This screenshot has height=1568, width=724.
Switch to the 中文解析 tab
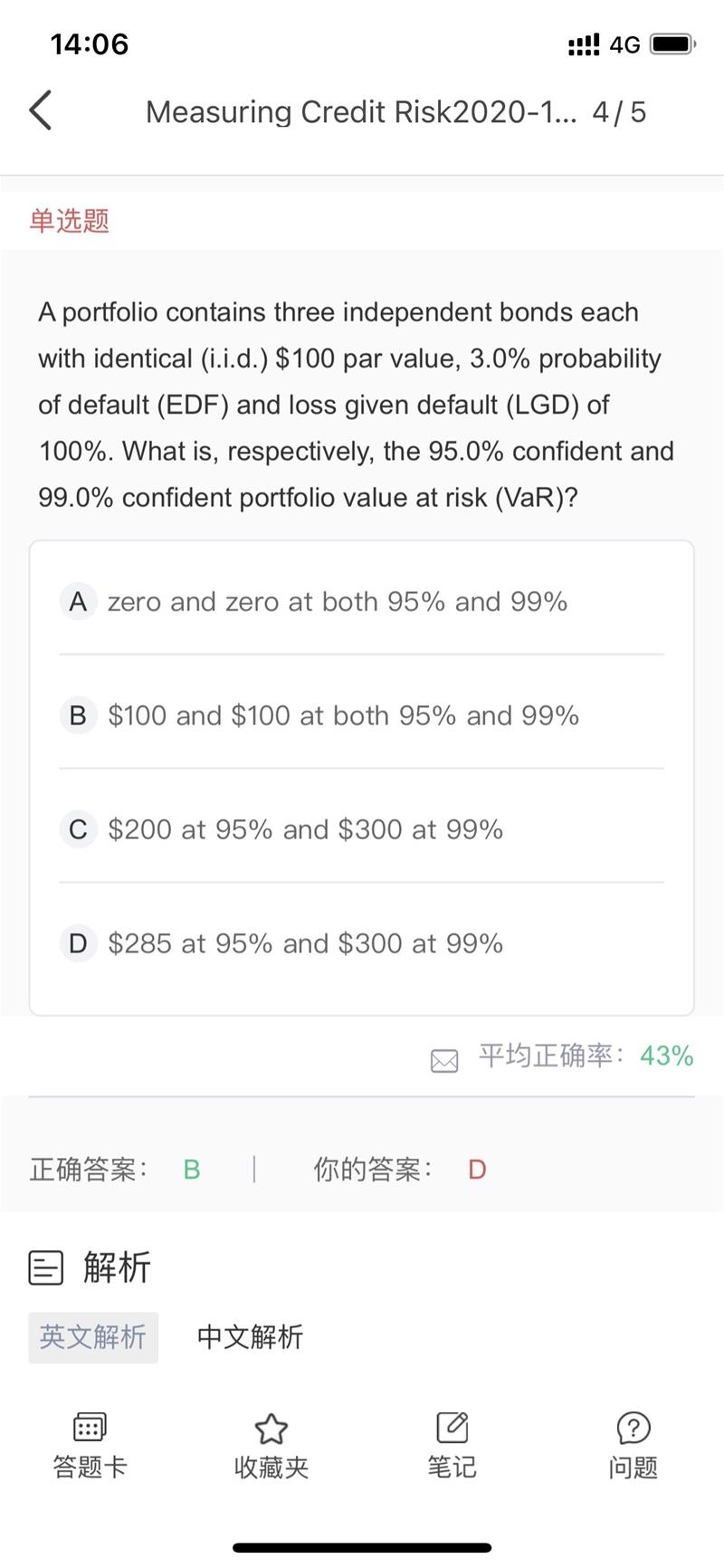250,1337
